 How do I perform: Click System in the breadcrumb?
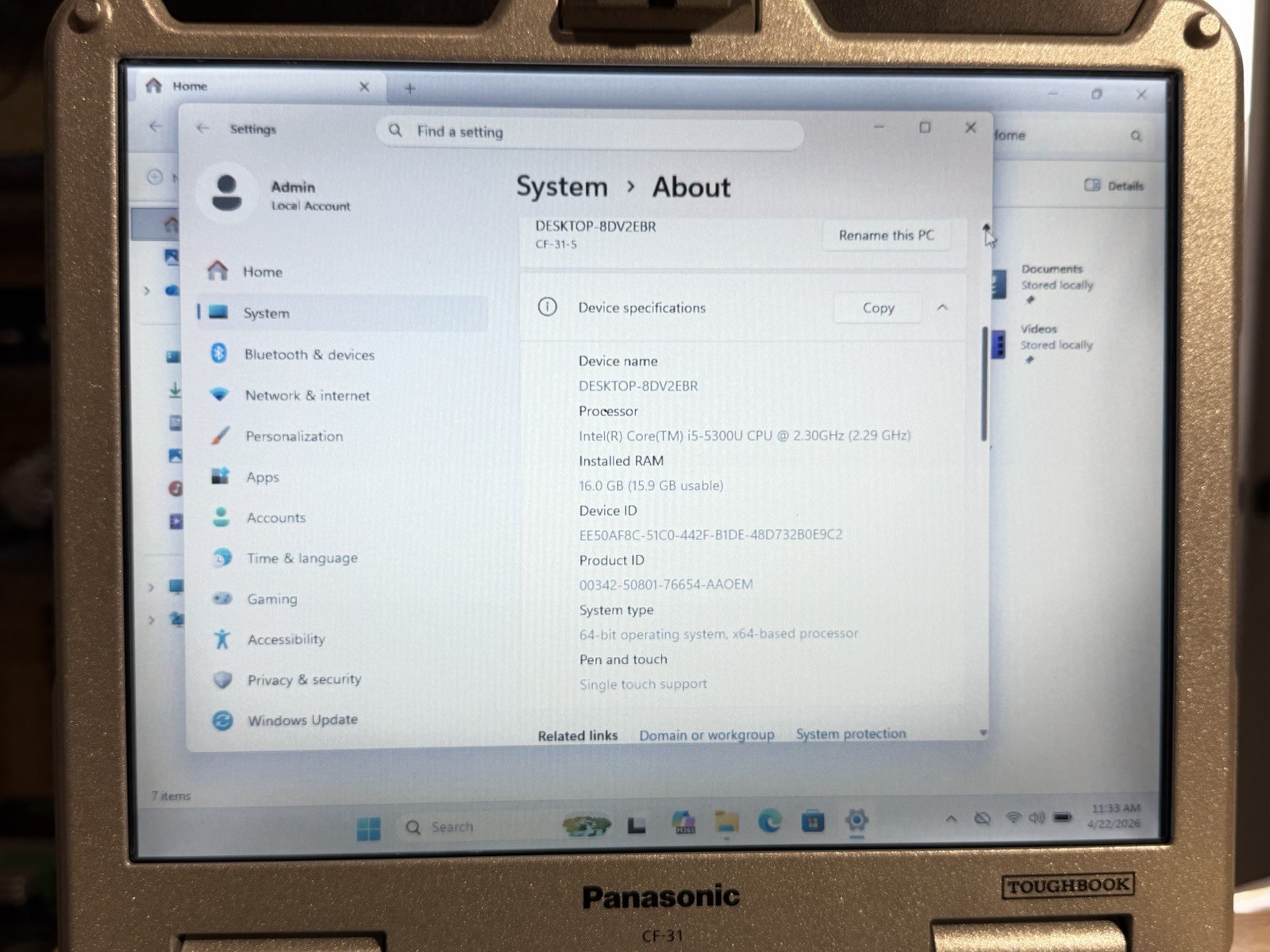point(562,186)
